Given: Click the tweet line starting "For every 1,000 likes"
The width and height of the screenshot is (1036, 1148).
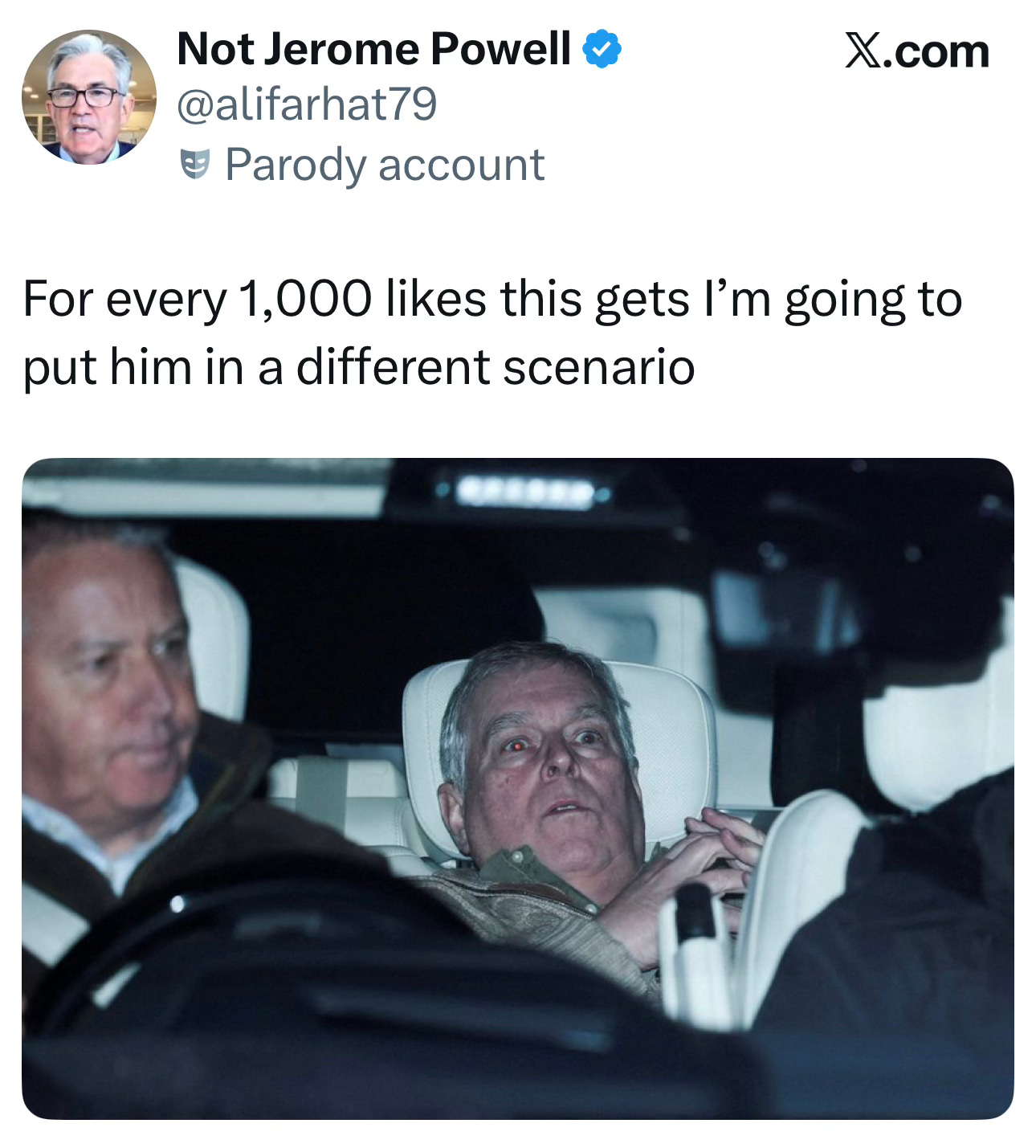Looking at the screenshot, I should coord(492,300).
